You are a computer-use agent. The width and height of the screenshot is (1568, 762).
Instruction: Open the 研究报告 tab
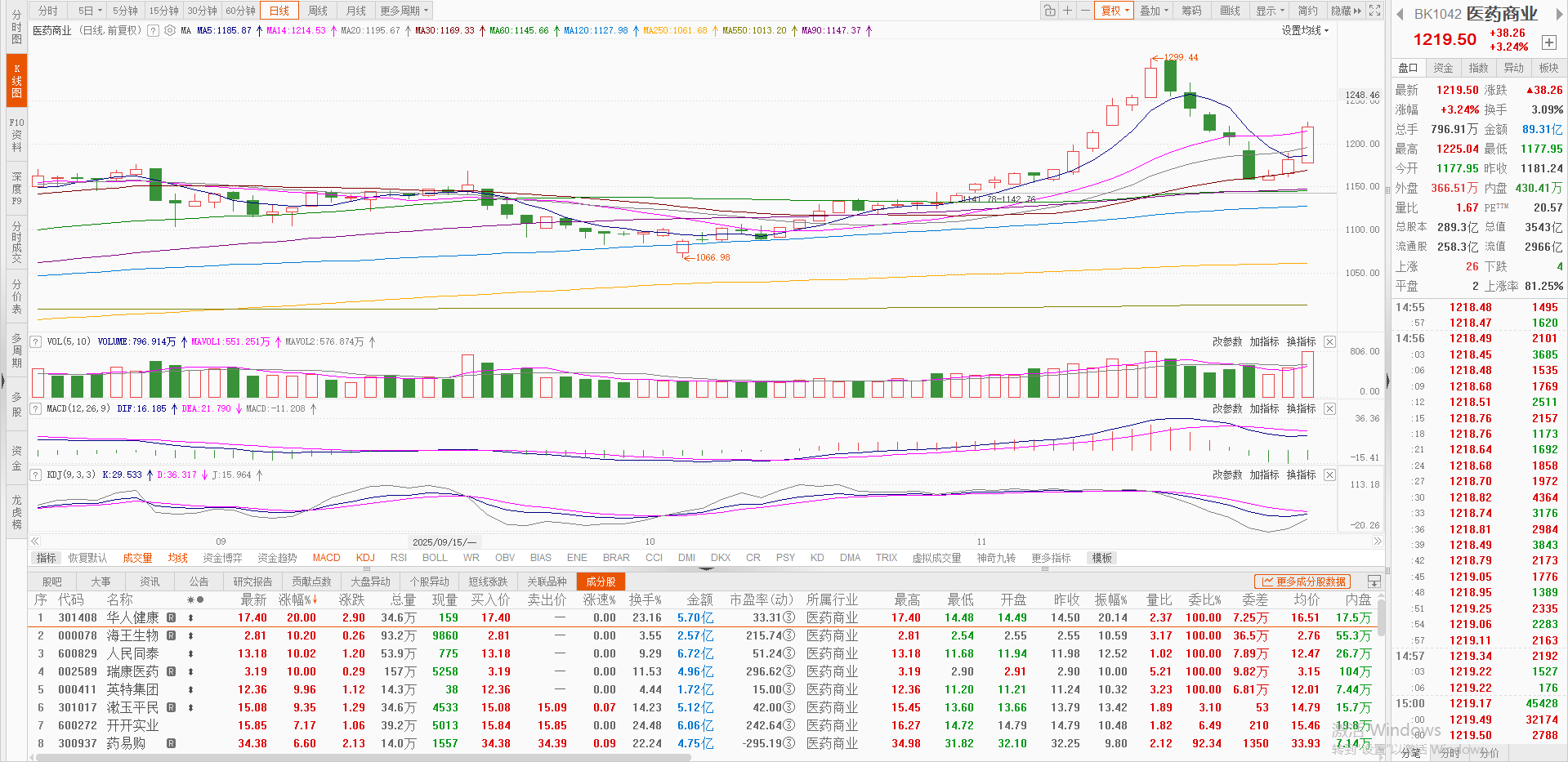(x=252, y=582)
